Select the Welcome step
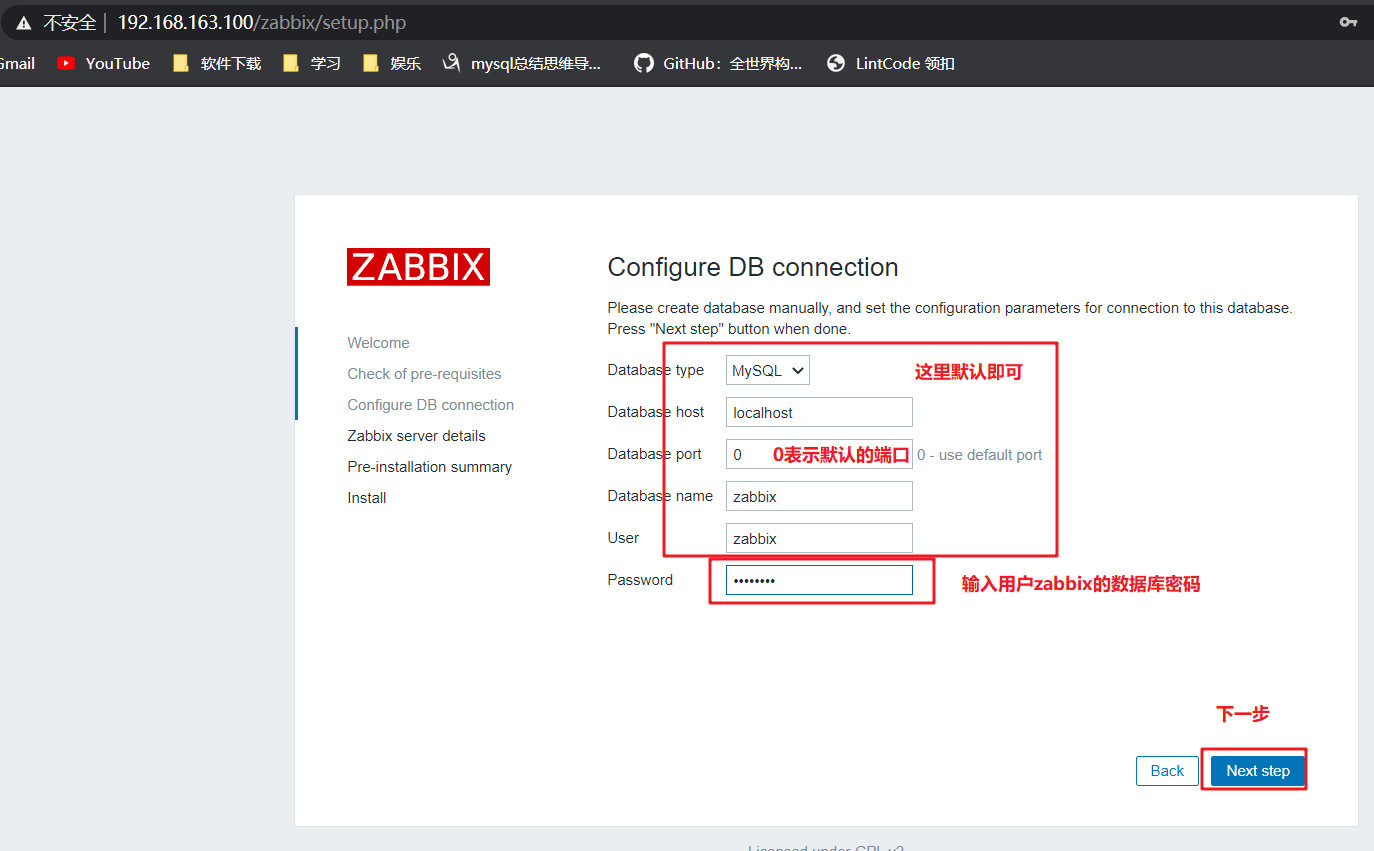 click(x=378, y=342)
